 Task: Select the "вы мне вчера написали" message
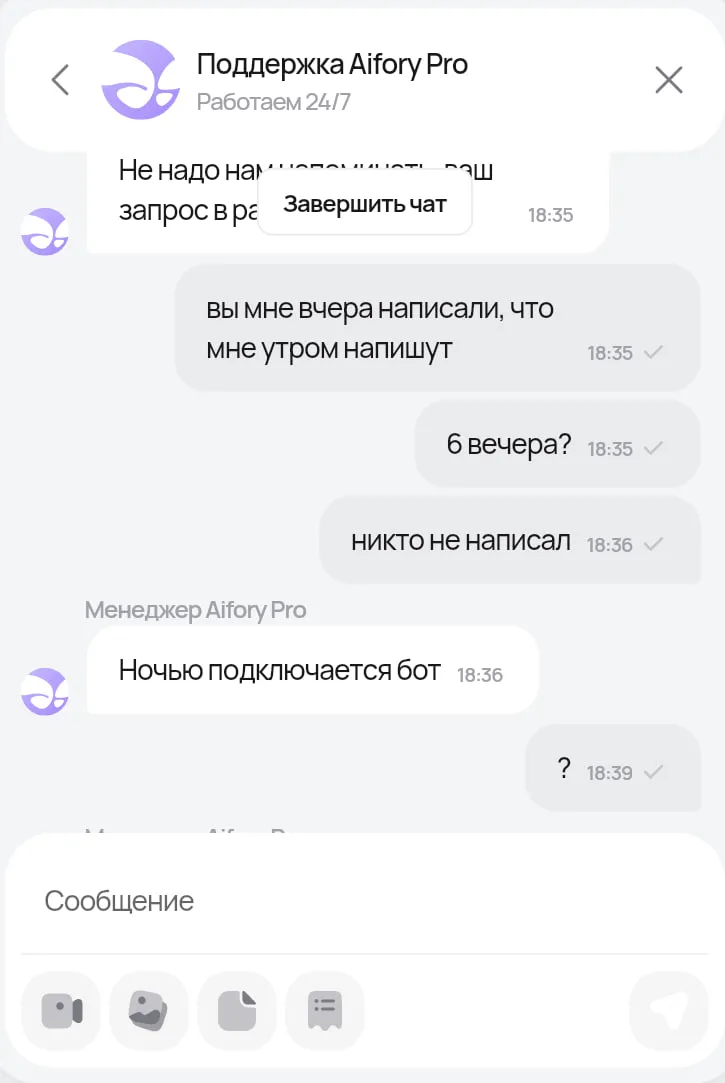point(437,328)
